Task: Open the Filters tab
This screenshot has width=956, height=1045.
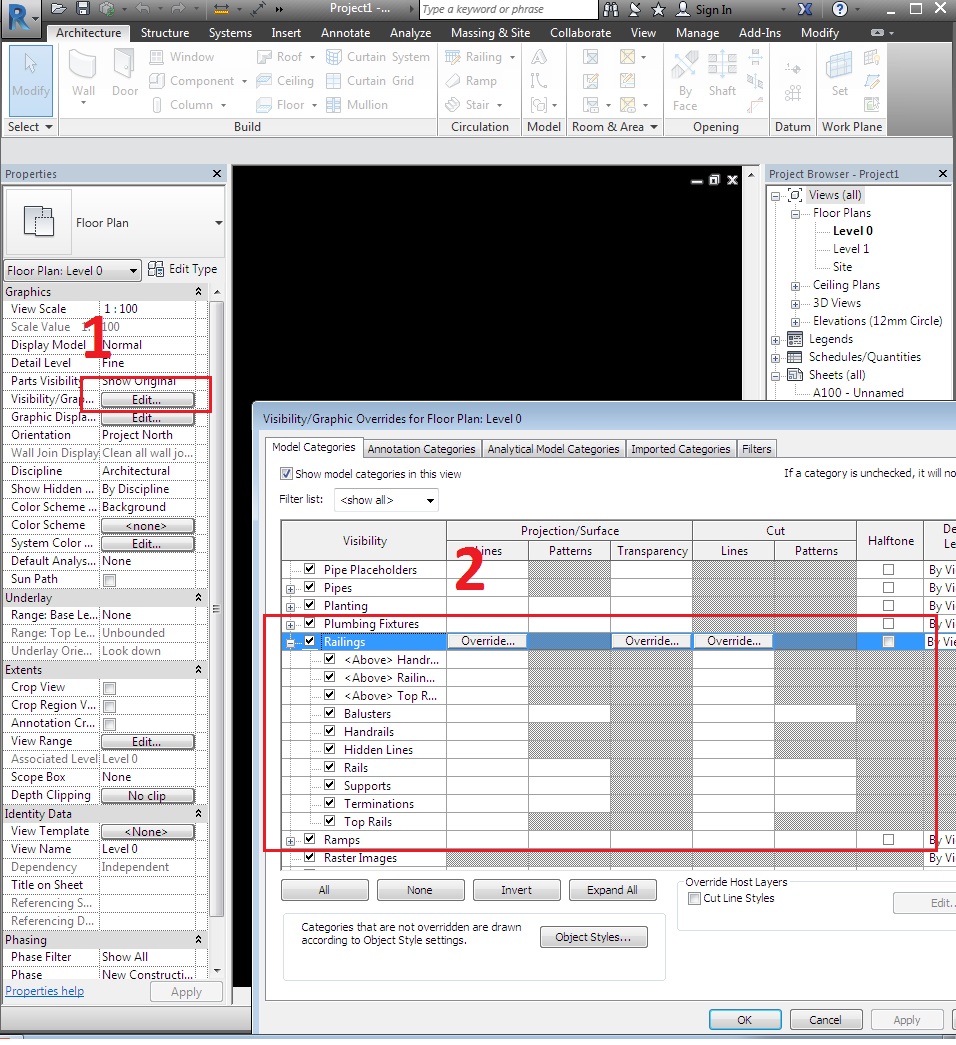Action: tap(757, 449)
